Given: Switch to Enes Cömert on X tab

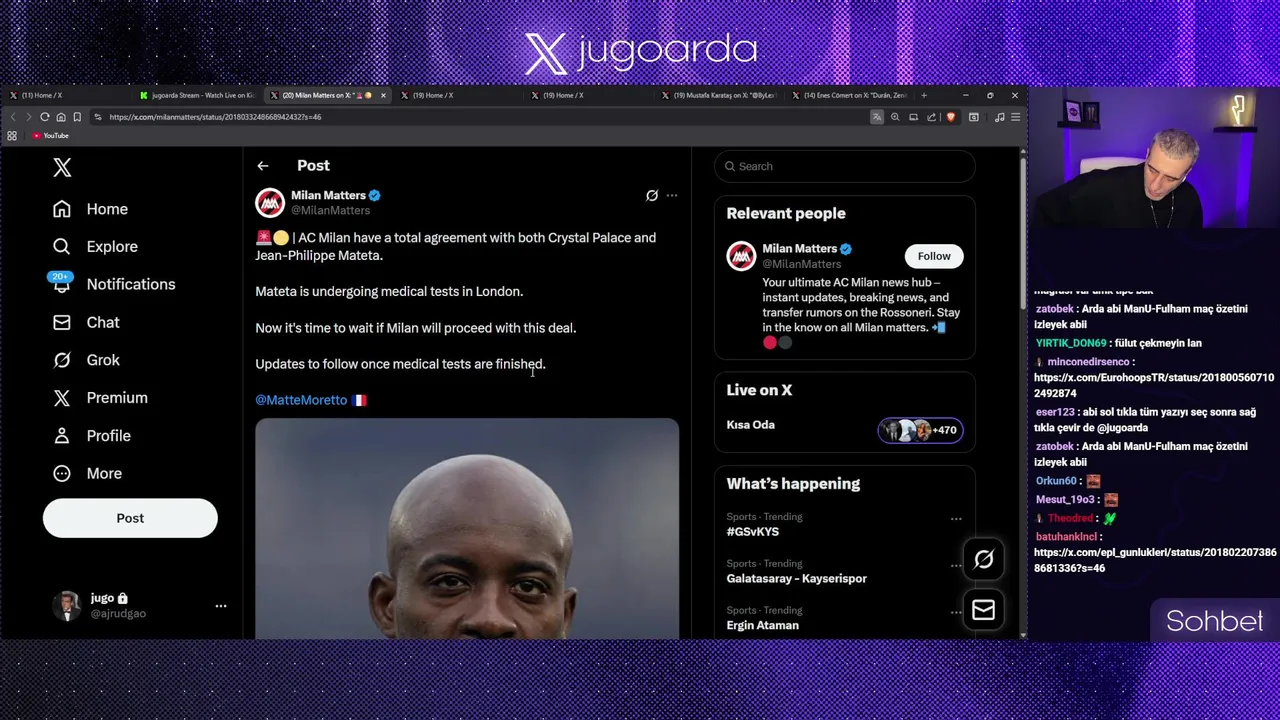Looking at the screenshot, I should 850,95.
